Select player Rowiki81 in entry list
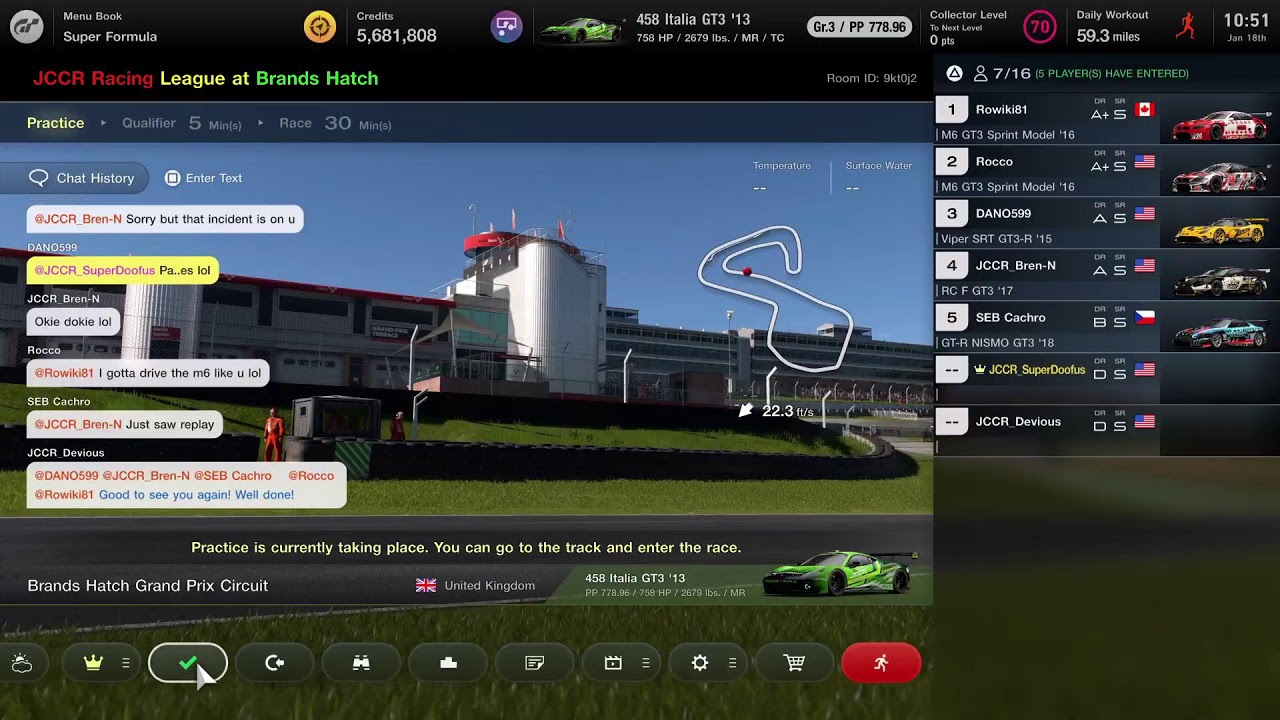This screenshot has width=1280, height=720. point(1107,119)
